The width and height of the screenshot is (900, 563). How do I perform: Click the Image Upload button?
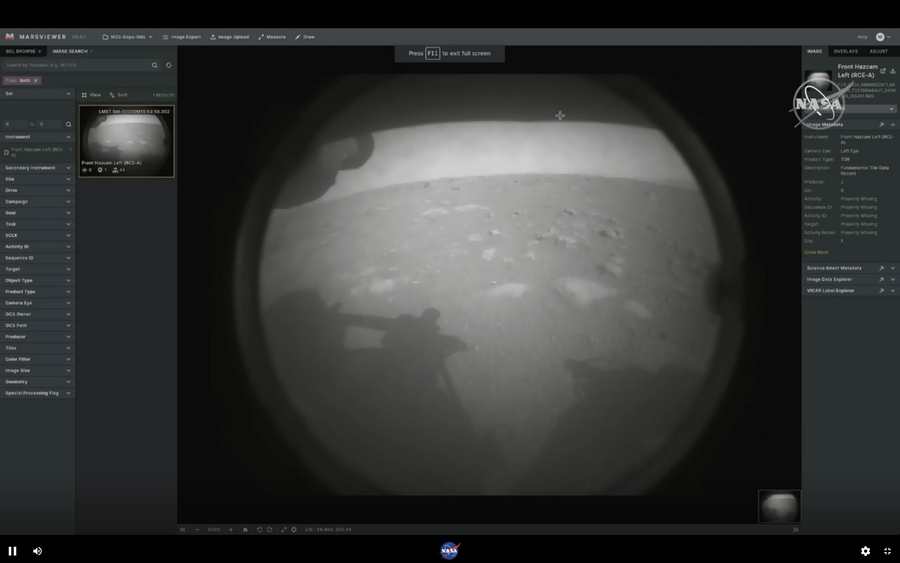pyautogui.click(x=230, y=37)
